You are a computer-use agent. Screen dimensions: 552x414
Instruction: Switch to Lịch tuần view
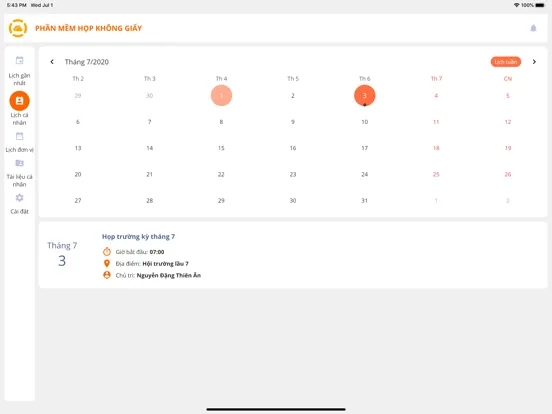(506, 62)
